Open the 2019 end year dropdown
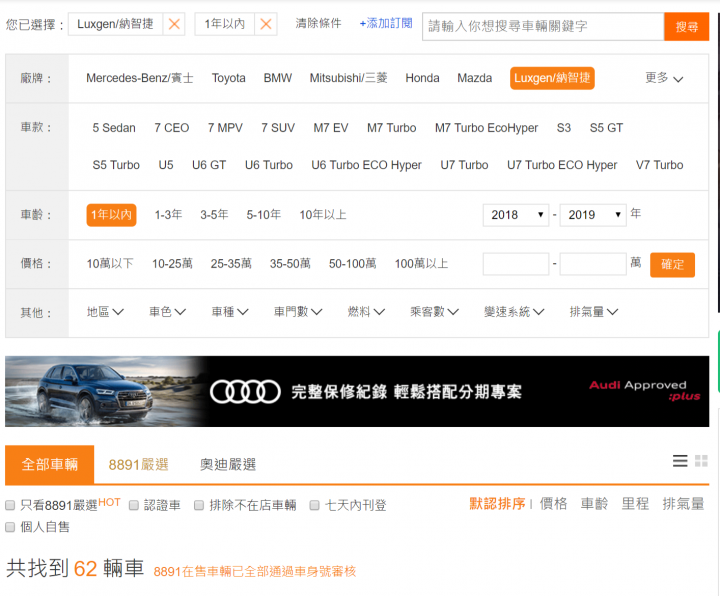 [x=593, y=215]
